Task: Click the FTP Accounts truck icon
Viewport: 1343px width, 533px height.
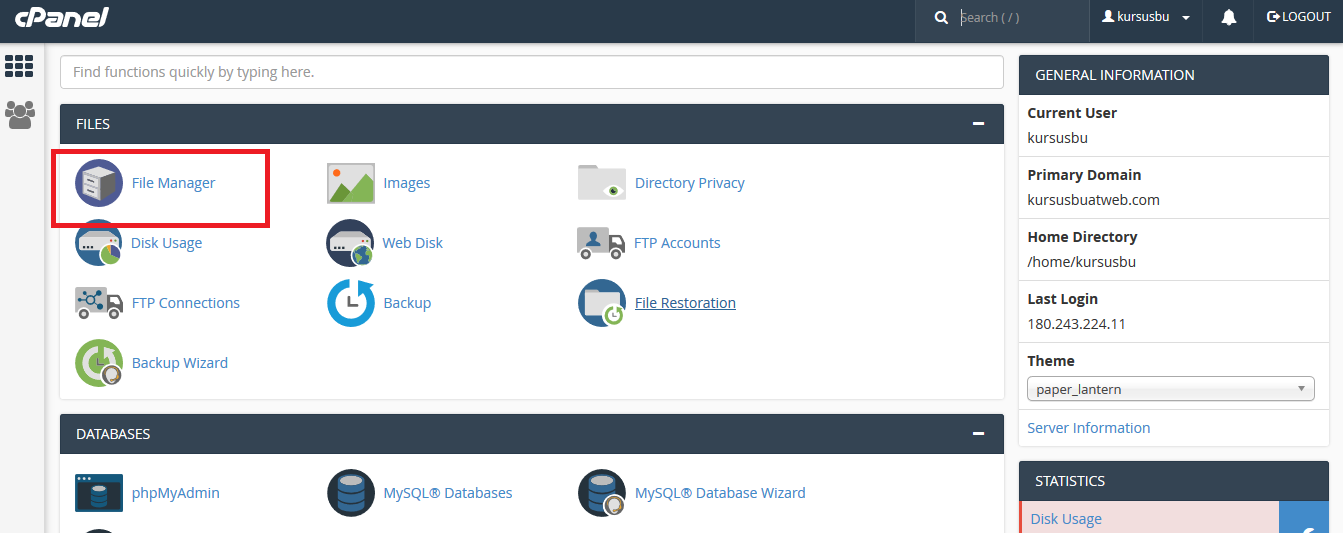Action: (x=602, y=243)
